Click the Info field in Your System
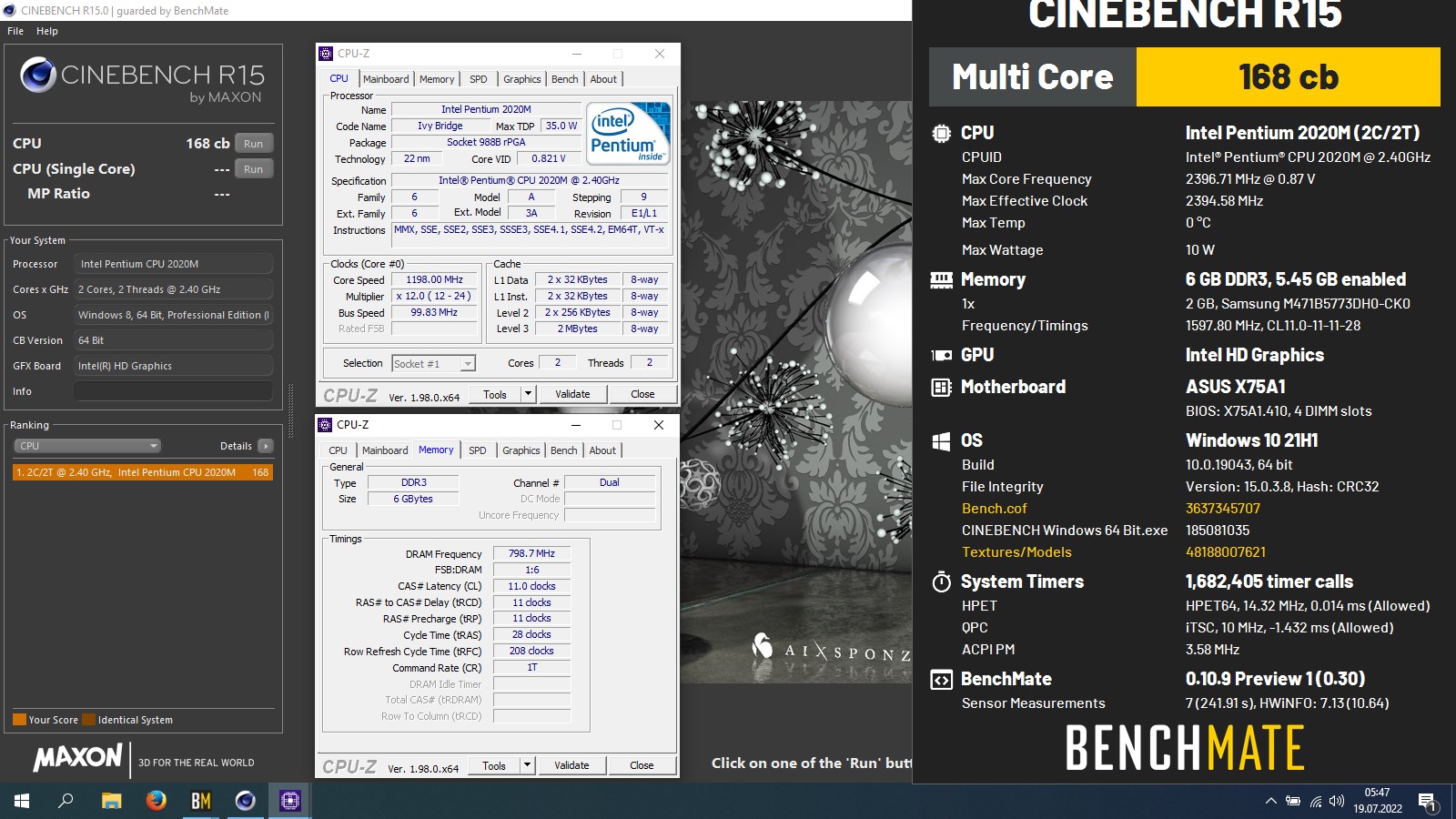The width and height of the screenshot is (1456, 819). (x=173, y=391)
